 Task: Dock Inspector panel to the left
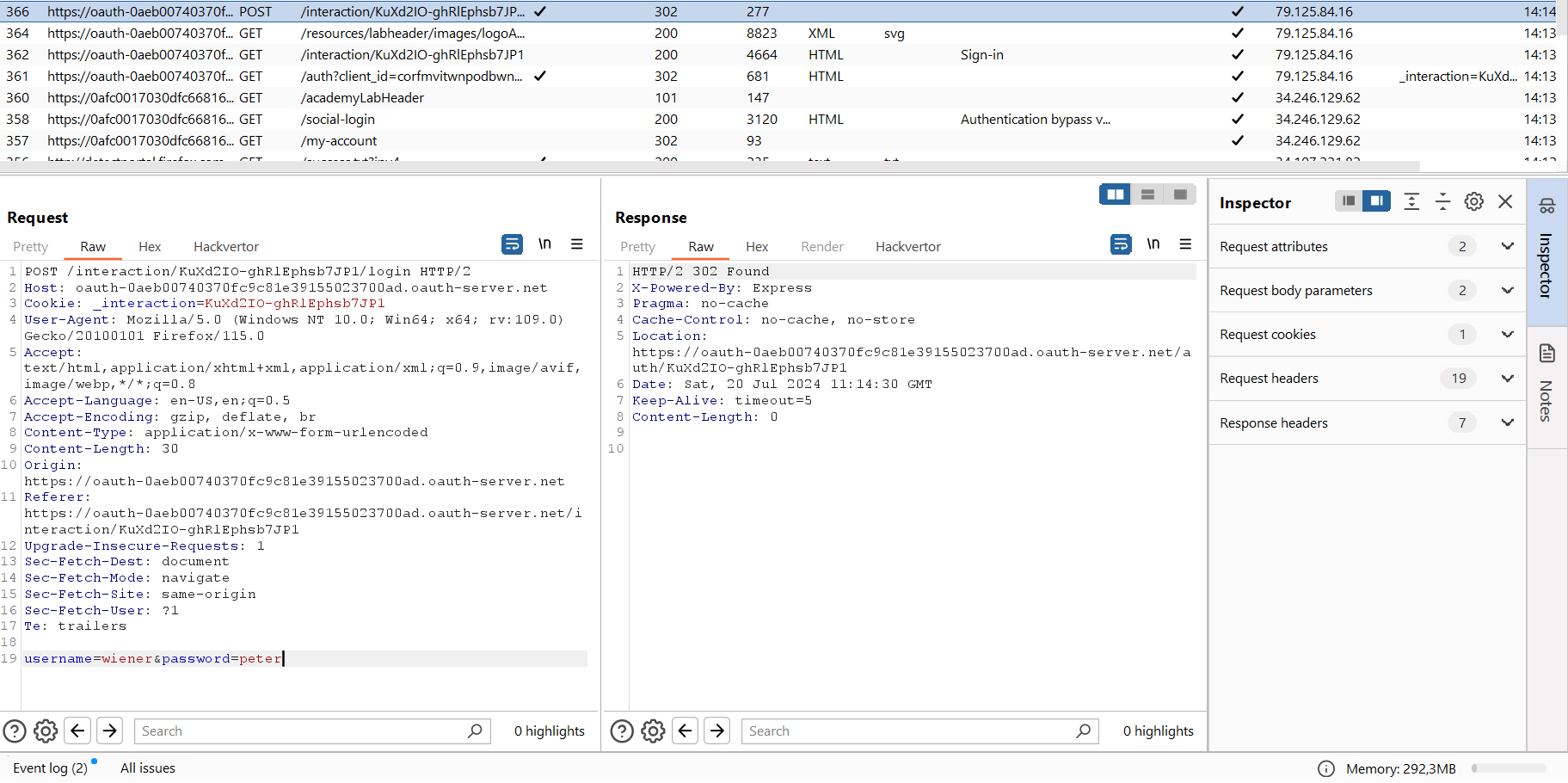1349,201
